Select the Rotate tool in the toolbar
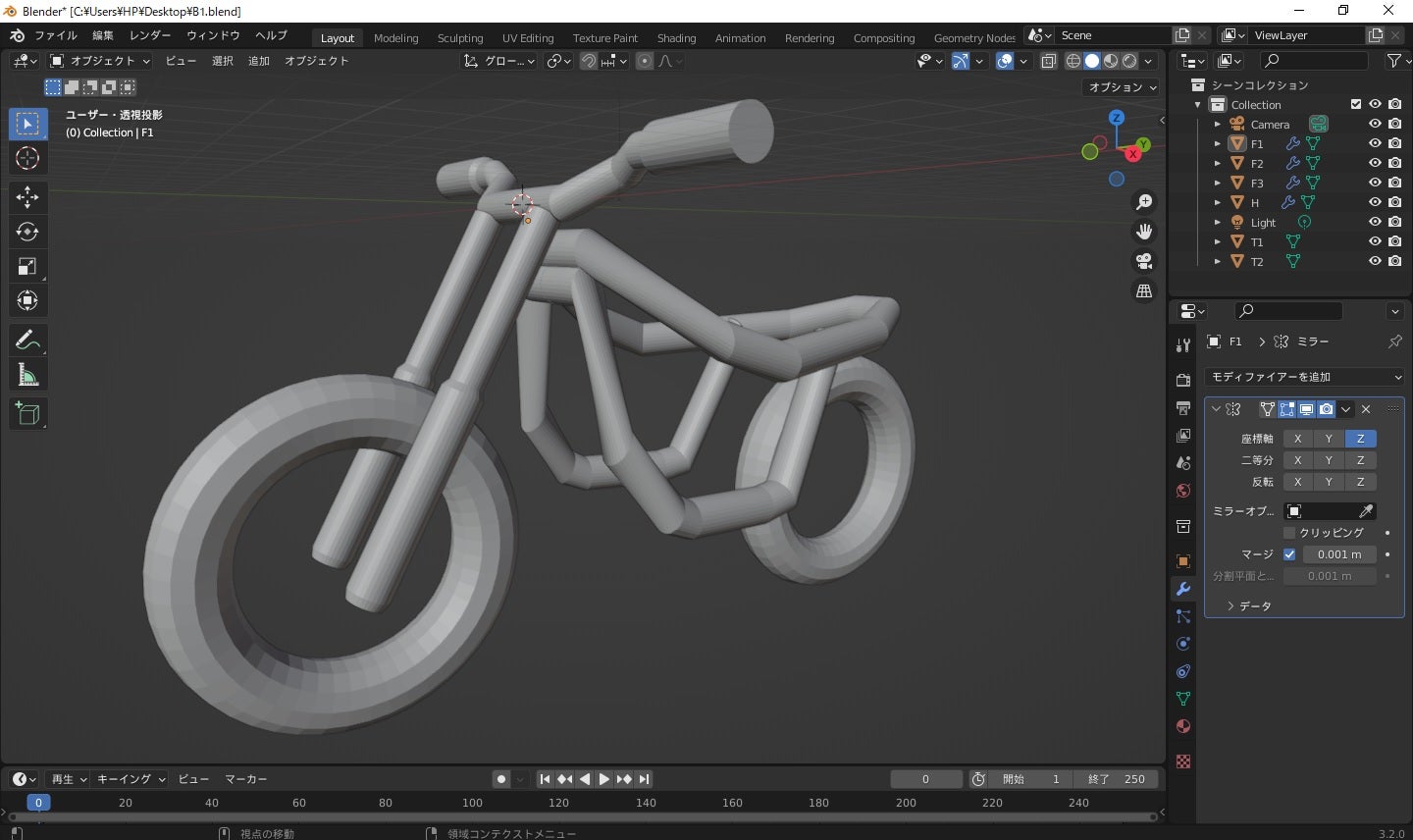1413x840 pixels. (x=27, y=232)
